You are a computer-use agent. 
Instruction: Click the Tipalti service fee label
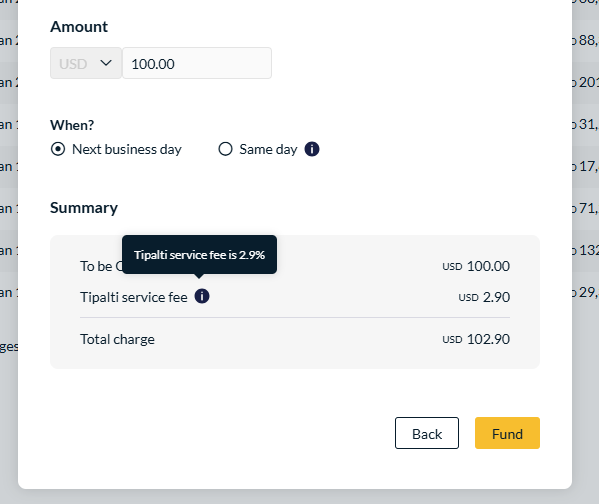click(x=134, y=297)
